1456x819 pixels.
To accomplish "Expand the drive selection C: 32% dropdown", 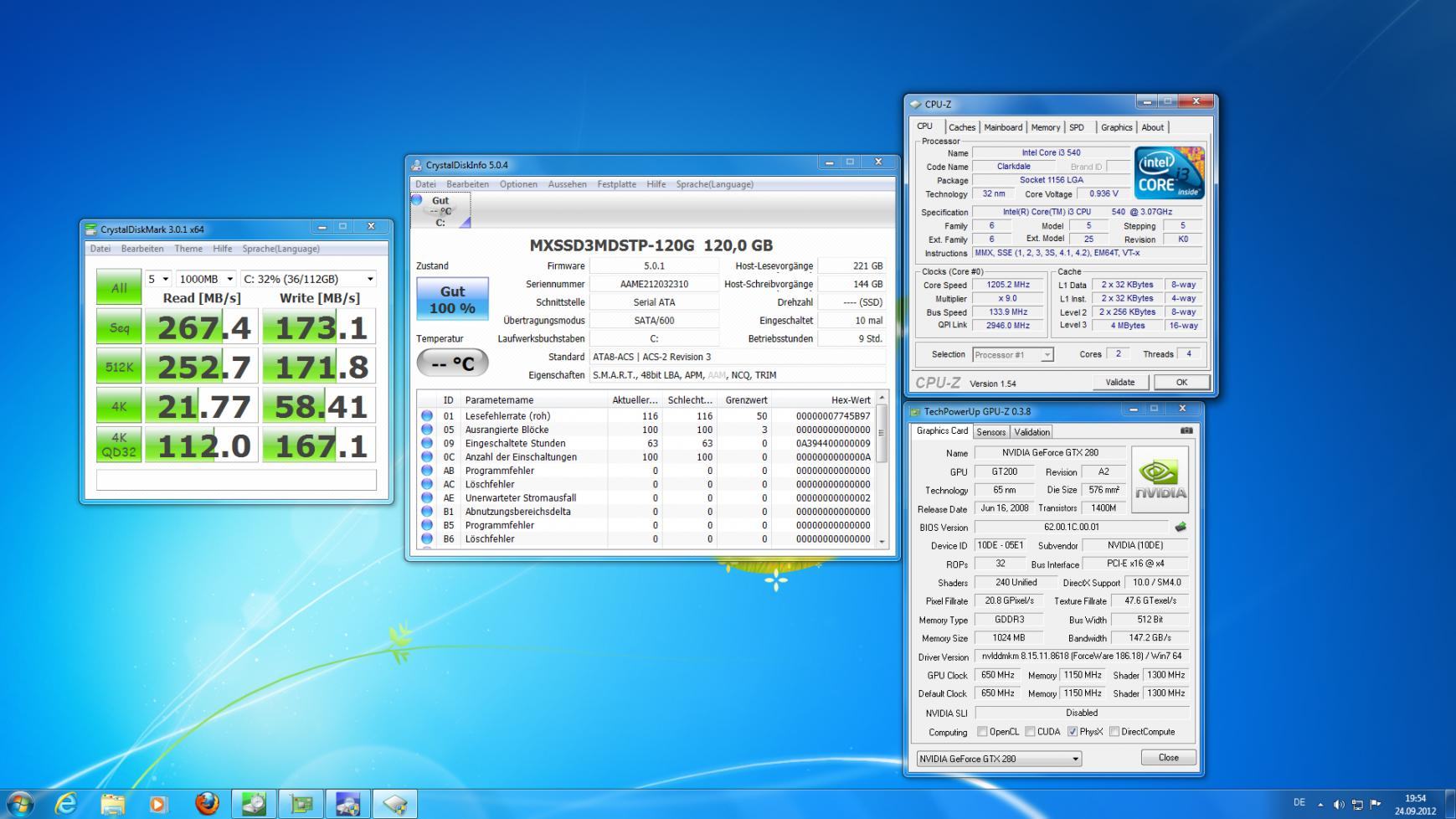I will click(308, 279).
